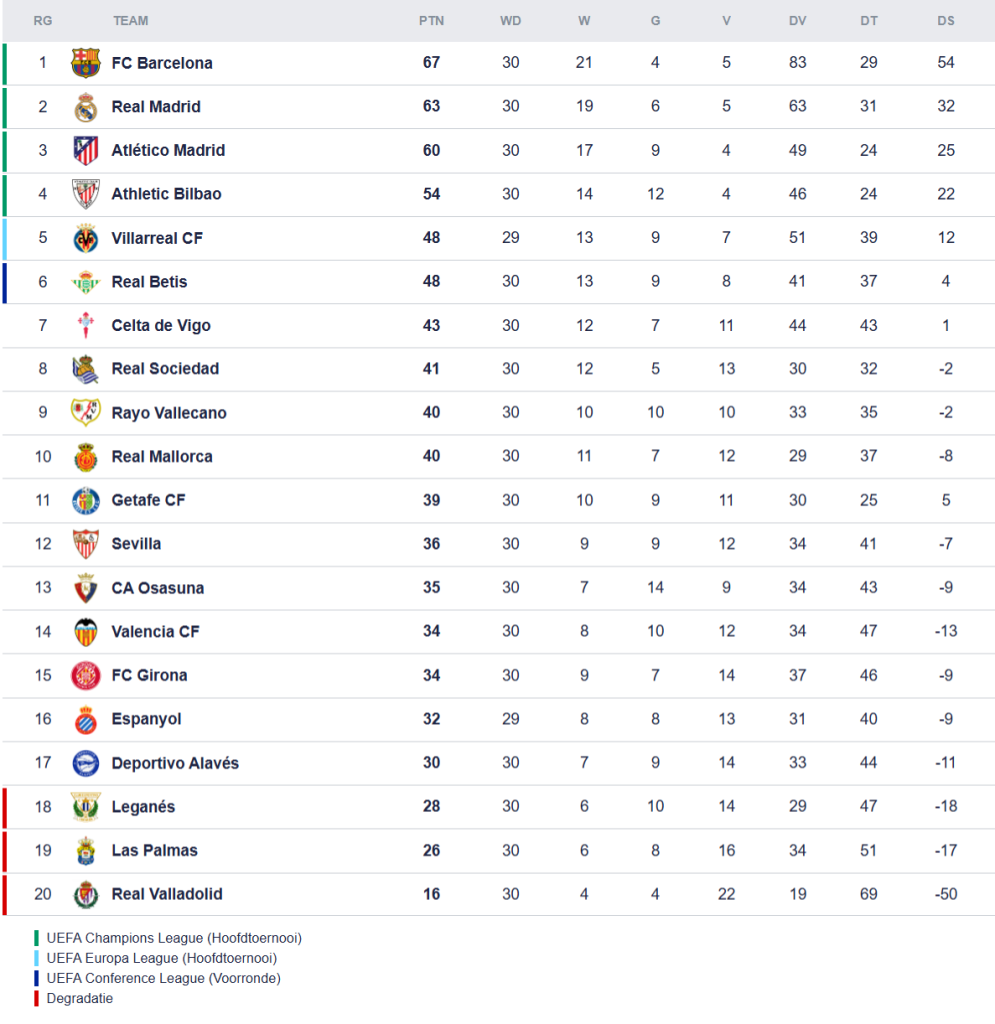This screenshot has height=1024, width=995.
Task: Open the Celta de Vigo team link
Action: coord(161,326)
